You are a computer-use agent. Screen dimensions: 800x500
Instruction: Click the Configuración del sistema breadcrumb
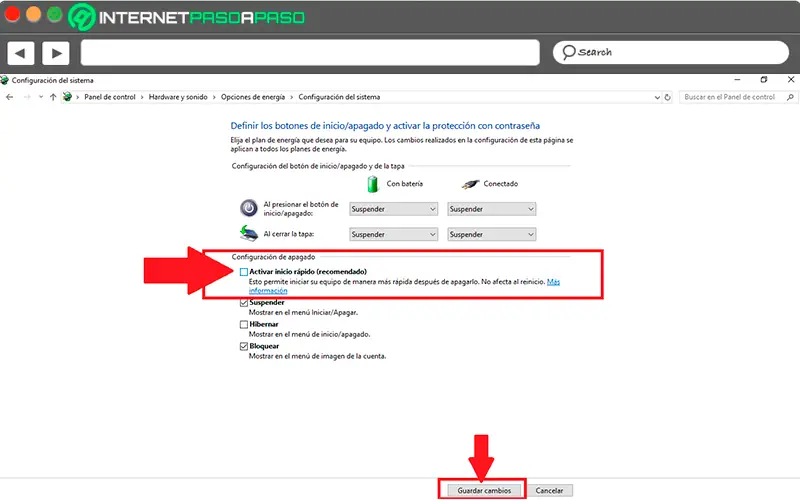point(339,97)
